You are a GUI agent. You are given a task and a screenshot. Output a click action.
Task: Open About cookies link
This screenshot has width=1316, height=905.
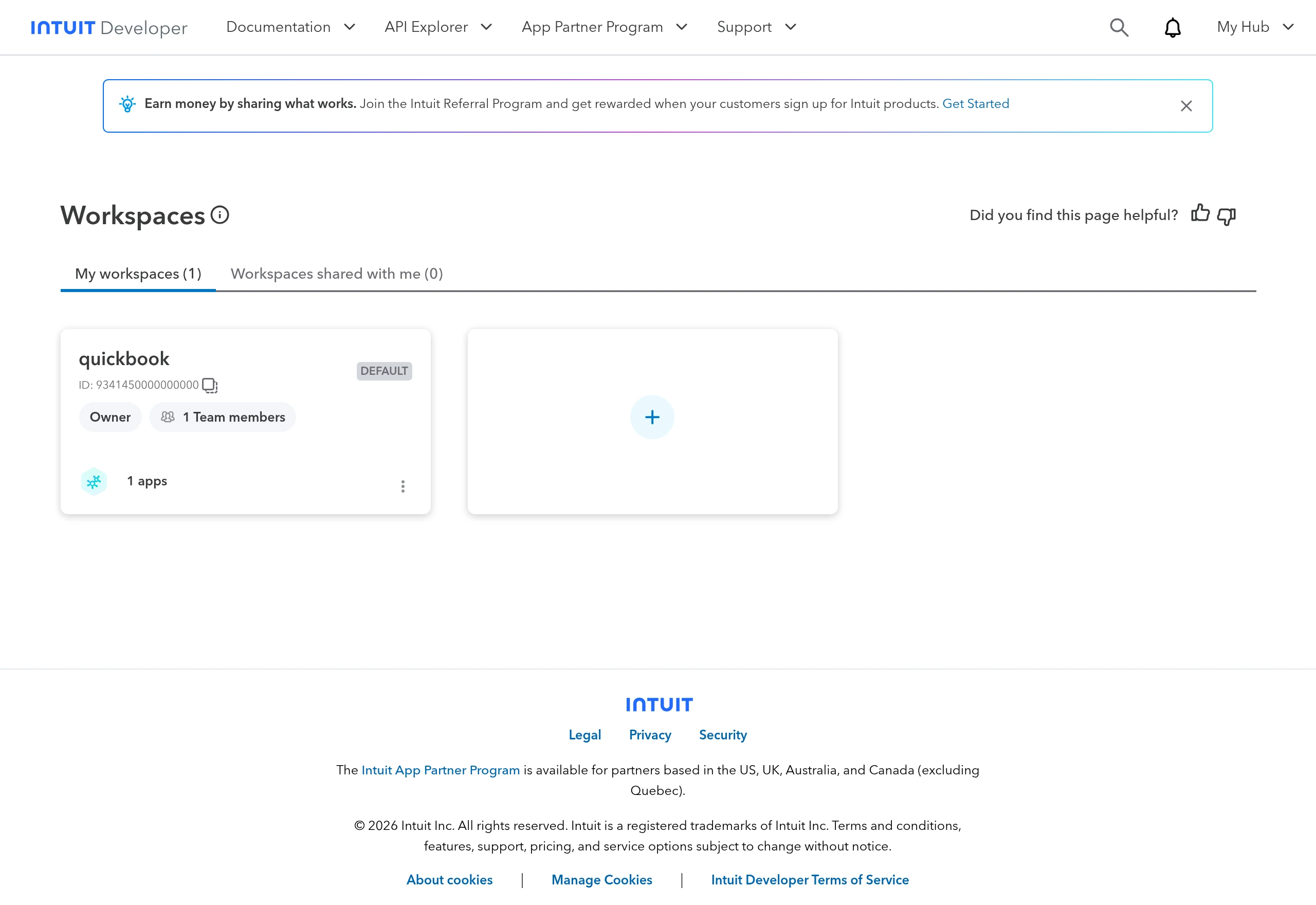[x=449, y=879]
